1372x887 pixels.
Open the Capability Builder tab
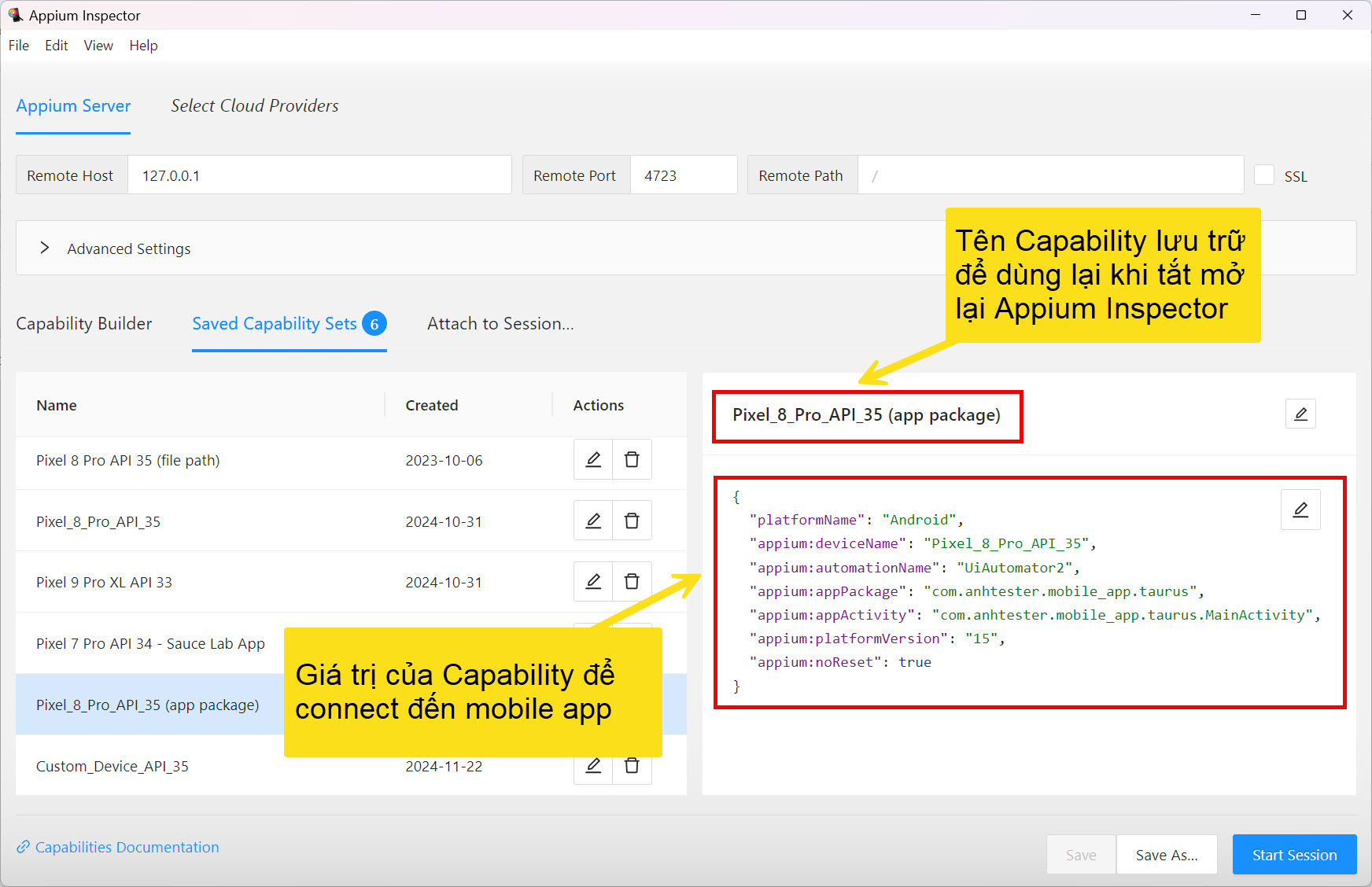tap(84, 323)
